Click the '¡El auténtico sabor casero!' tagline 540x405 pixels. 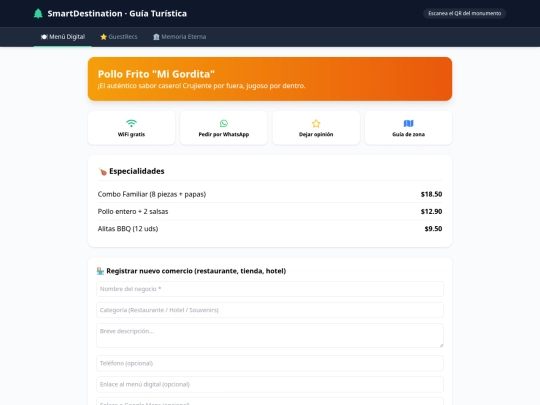click(201, 86)
